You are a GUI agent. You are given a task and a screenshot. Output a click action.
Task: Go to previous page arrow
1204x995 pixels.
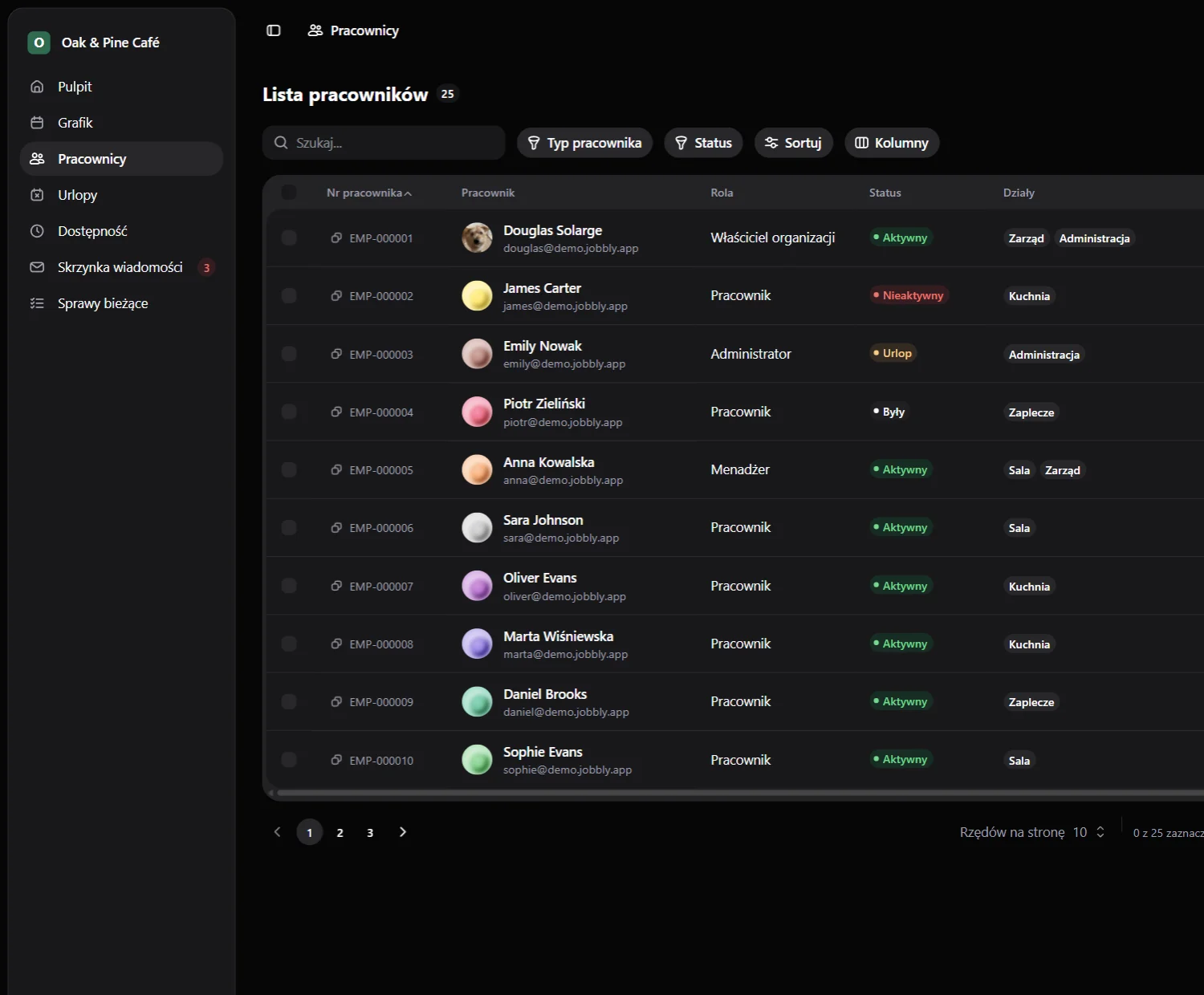point(278,832)
